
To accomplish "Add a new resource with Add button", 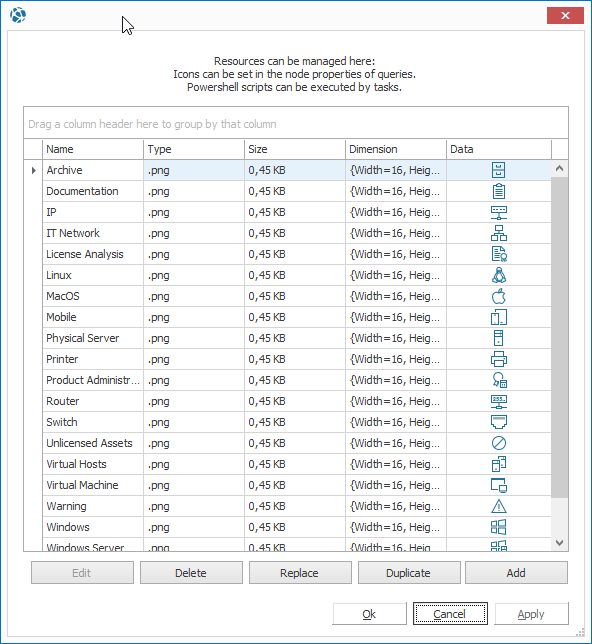I will tap(516, 573).
